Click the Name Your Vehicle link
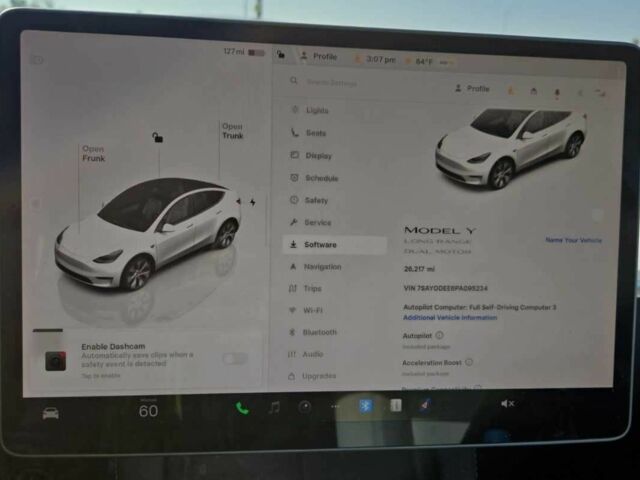 coord(573,240)
